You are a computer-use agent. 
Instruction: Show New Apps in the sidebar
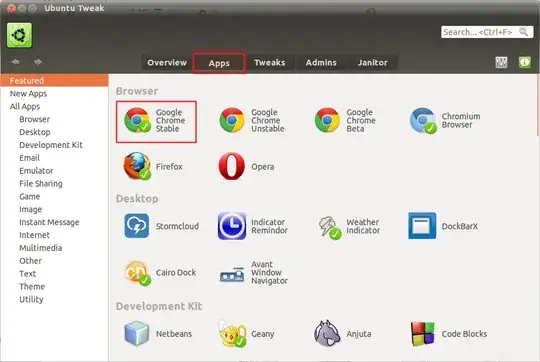(x=28, y=94)
